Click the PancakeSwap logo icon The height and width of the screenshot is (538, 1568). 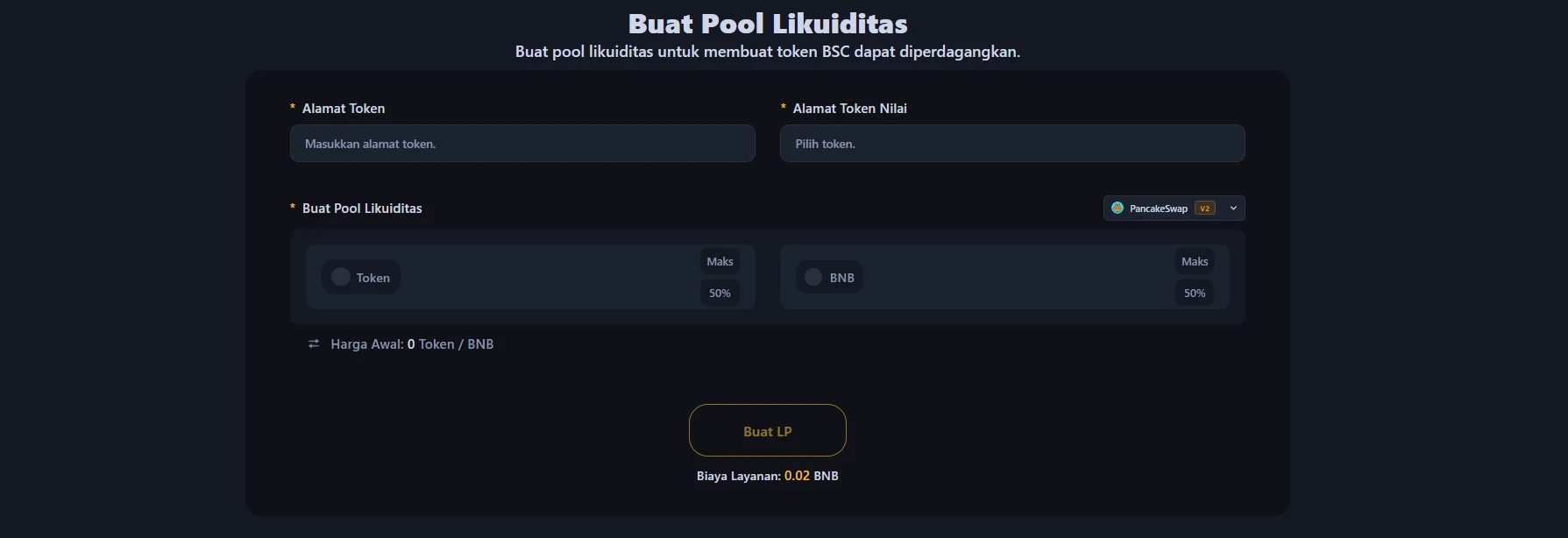click(1117, 208)
